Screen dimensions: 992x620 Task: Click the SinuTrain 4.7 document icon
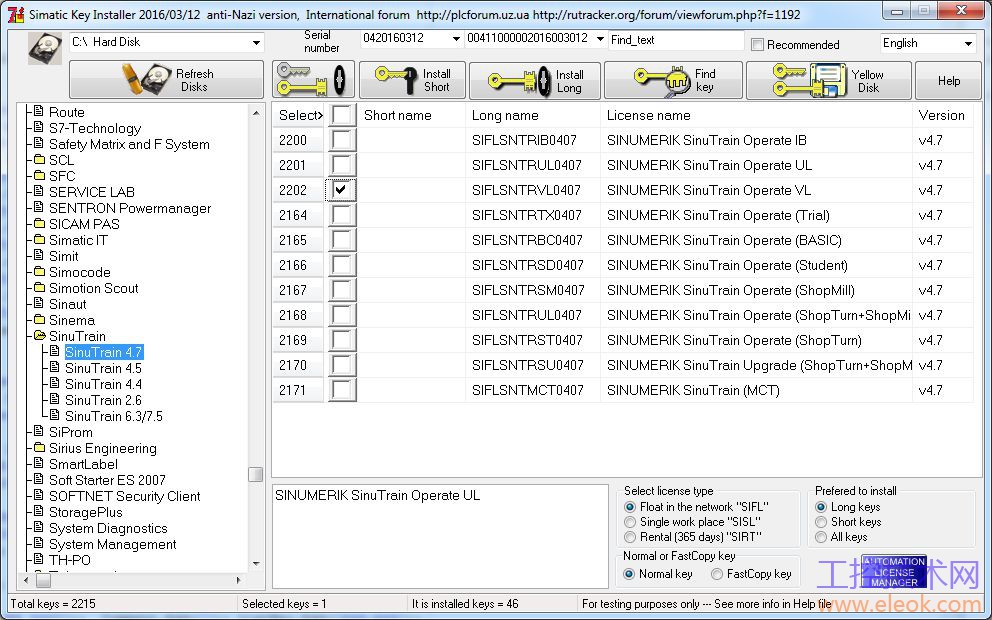(x=55, y=351)
